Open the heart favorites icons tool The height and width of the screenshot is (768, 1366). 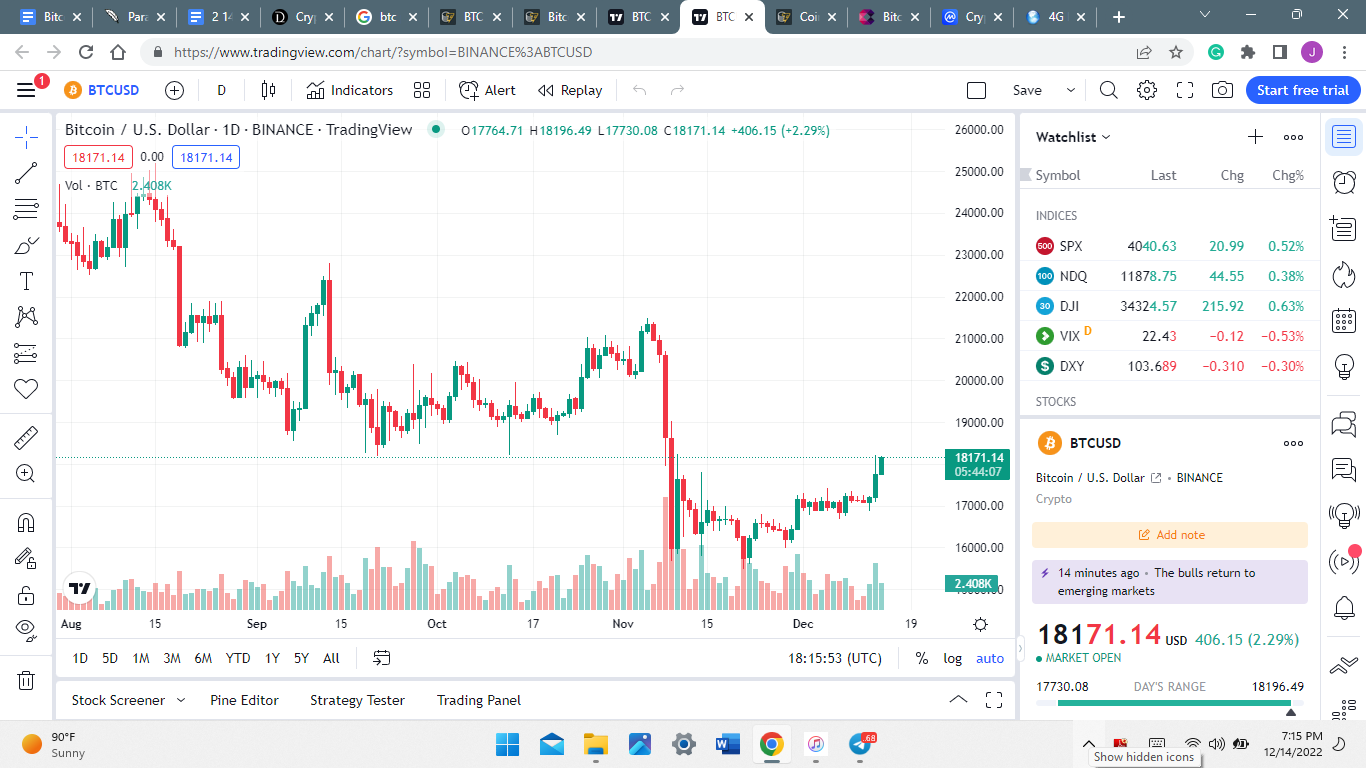26,389
